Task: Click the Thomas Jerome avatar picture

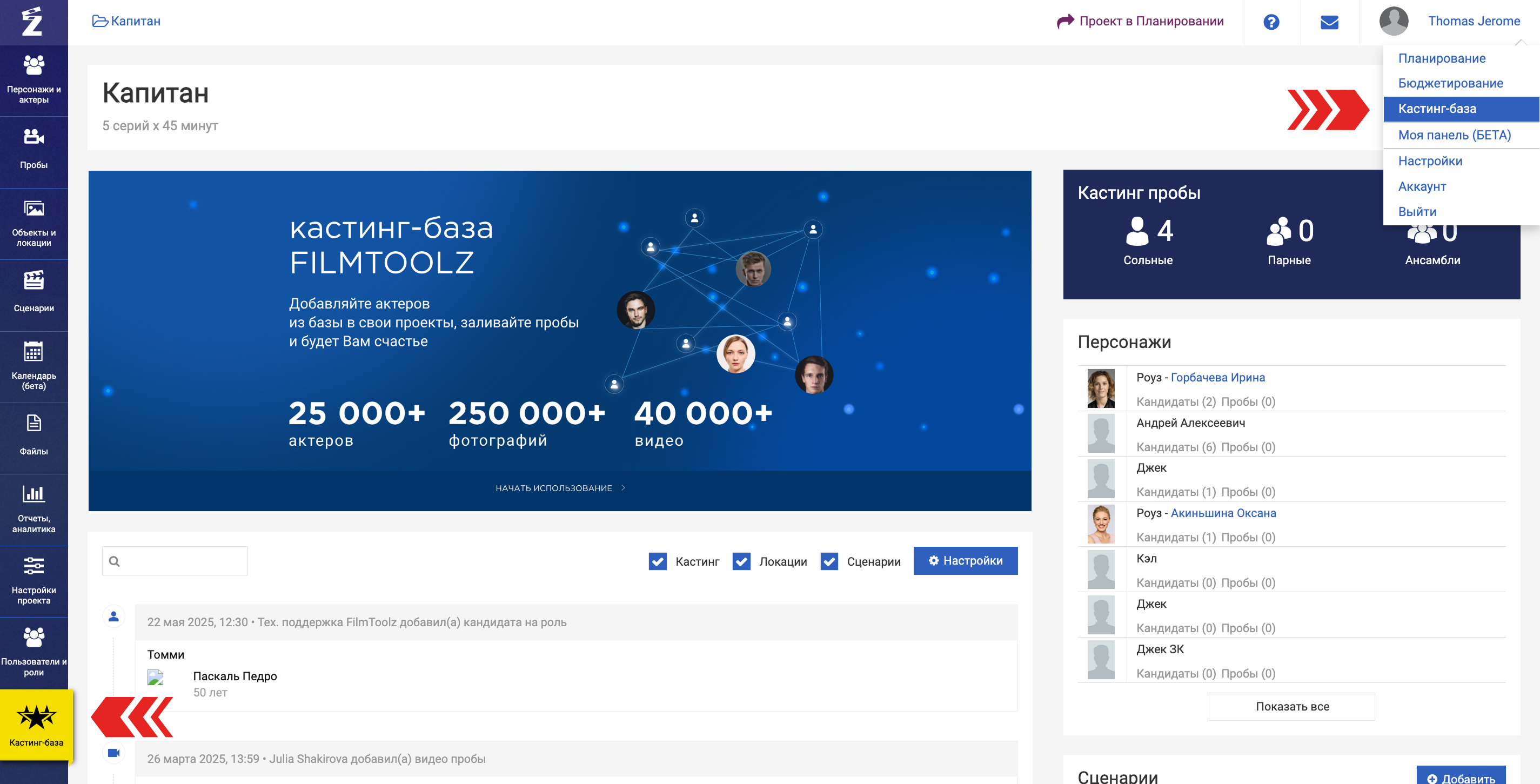Action: 1394,21
